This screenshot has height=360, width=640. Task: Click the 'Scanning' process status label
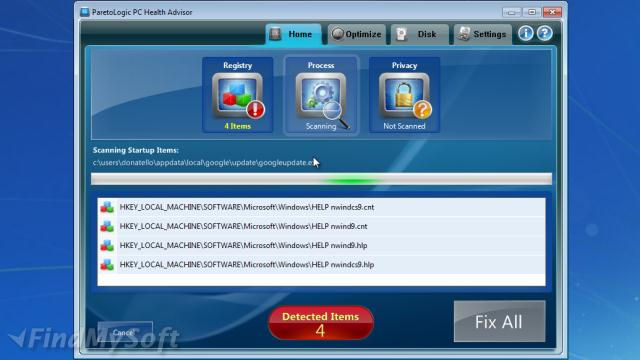click(321, 126)
